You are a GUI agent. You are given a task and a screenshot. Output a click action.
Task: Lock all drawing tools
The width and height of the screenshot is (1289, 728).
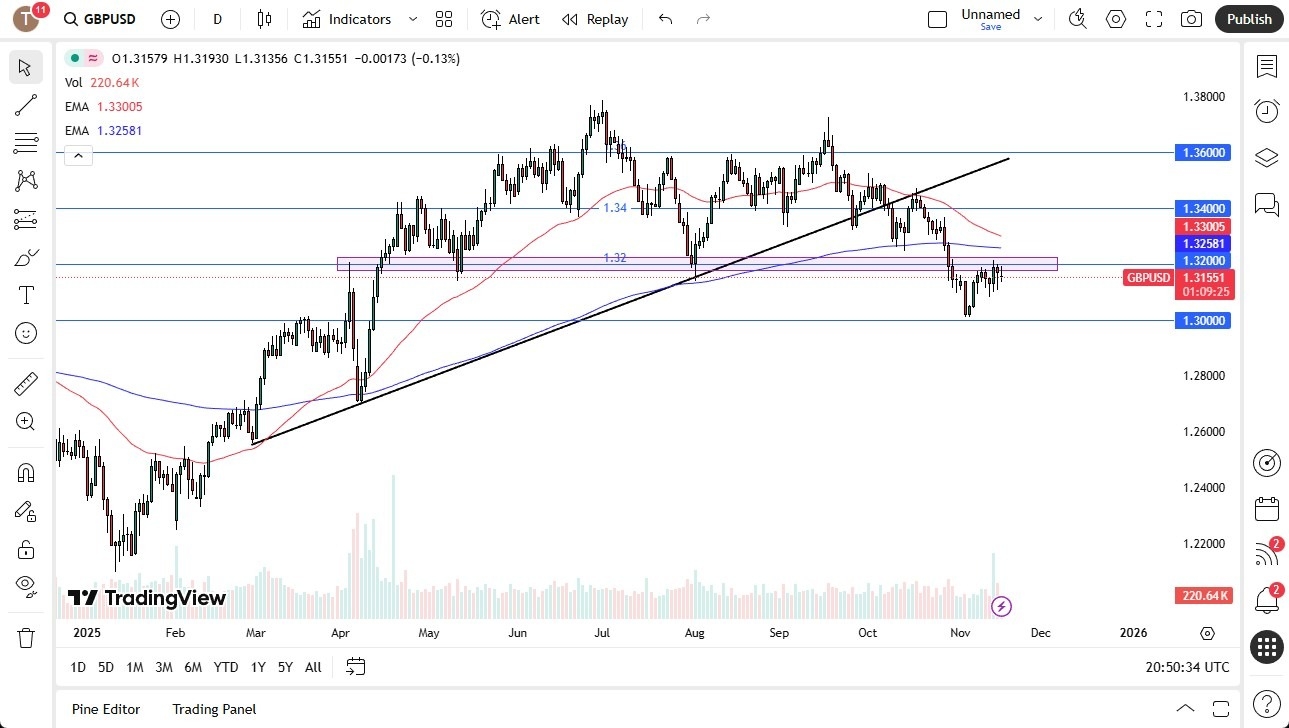(x=25, y=548)
